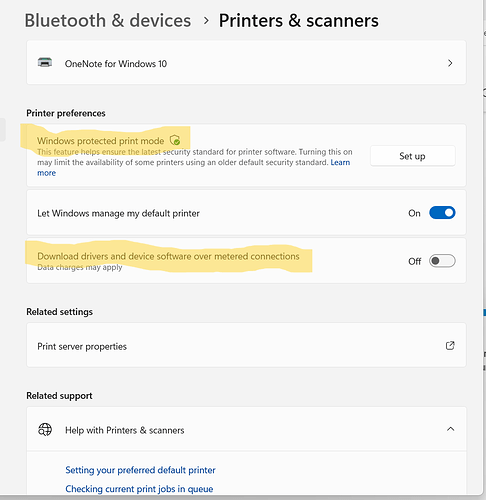Viewport: 486px width, 500px height.
Task: Open Checking current print jobs in queue link
Action: click(x=139, y=489)
